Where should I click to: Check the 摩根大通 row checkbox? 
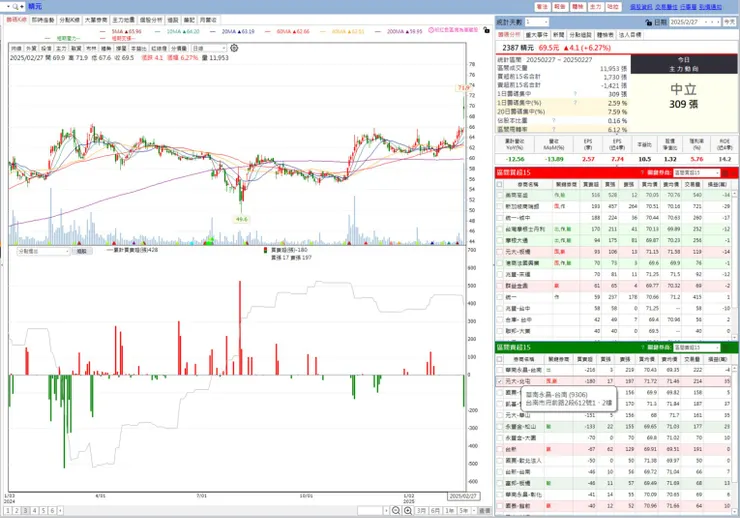click(x=500, y=241)
